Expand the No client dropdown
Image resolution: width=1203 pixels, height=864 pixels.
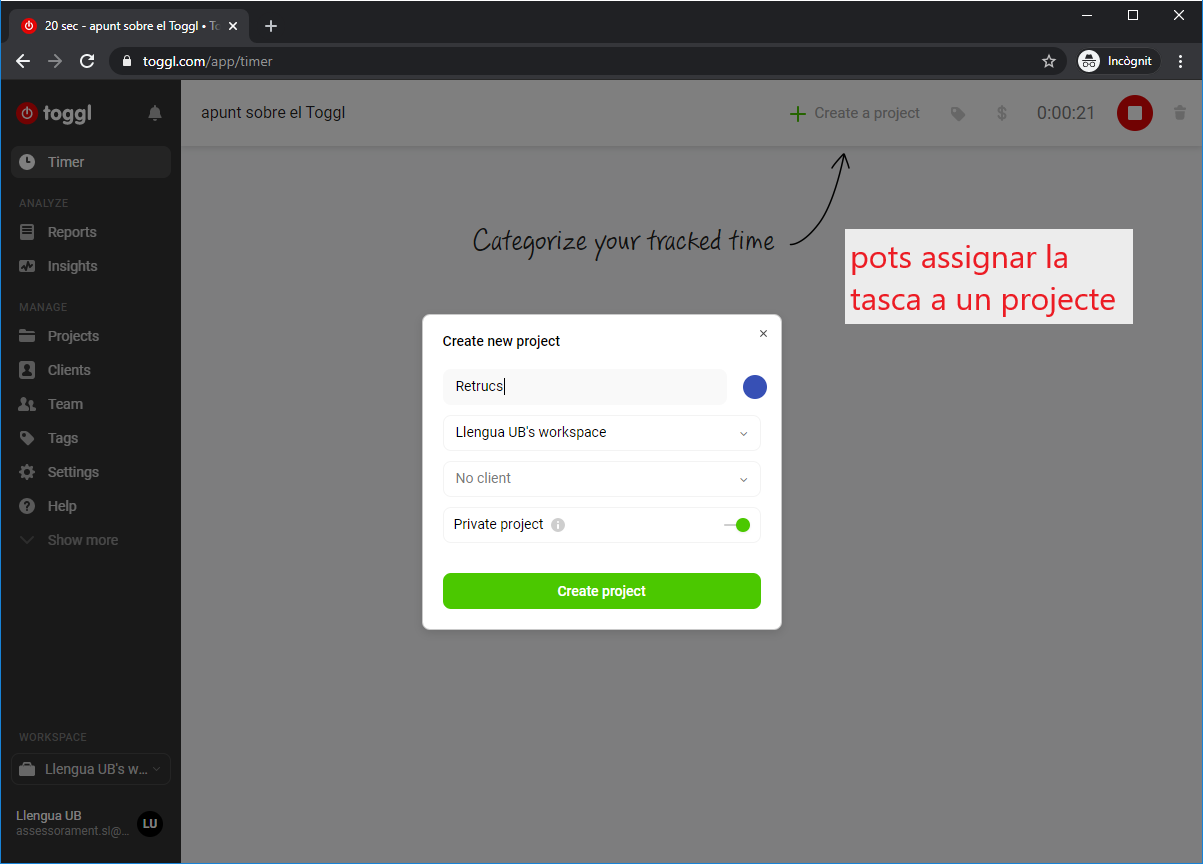pyautogui.click(x=601, y=479)
